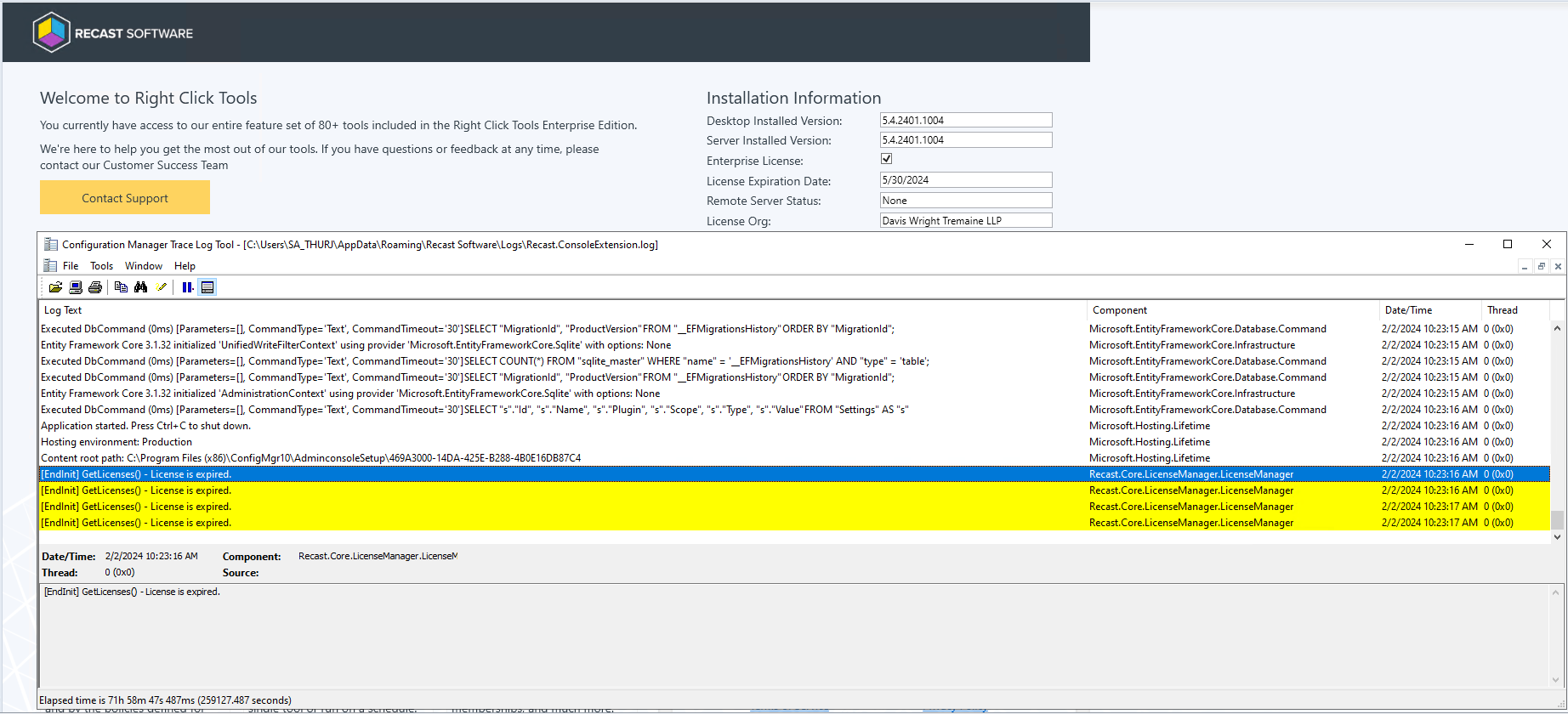Click the Desktop Installed Version field
Image resolution: width=1568 pixels, height=714 pixels.
(966, 121)
